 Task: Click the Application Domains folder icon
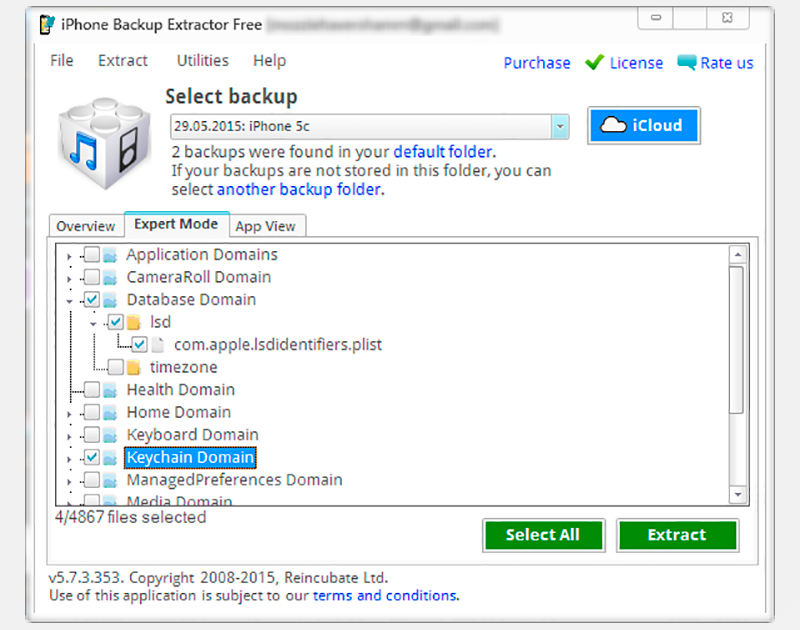(x=110, y=255)
